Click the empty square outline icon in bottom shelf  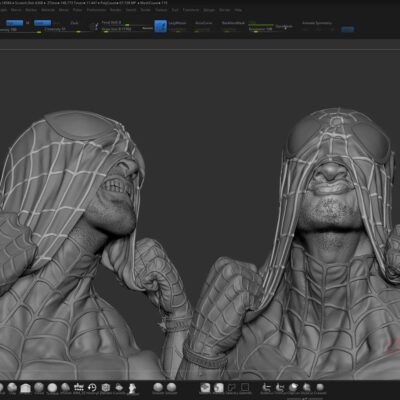pos(245,387)
